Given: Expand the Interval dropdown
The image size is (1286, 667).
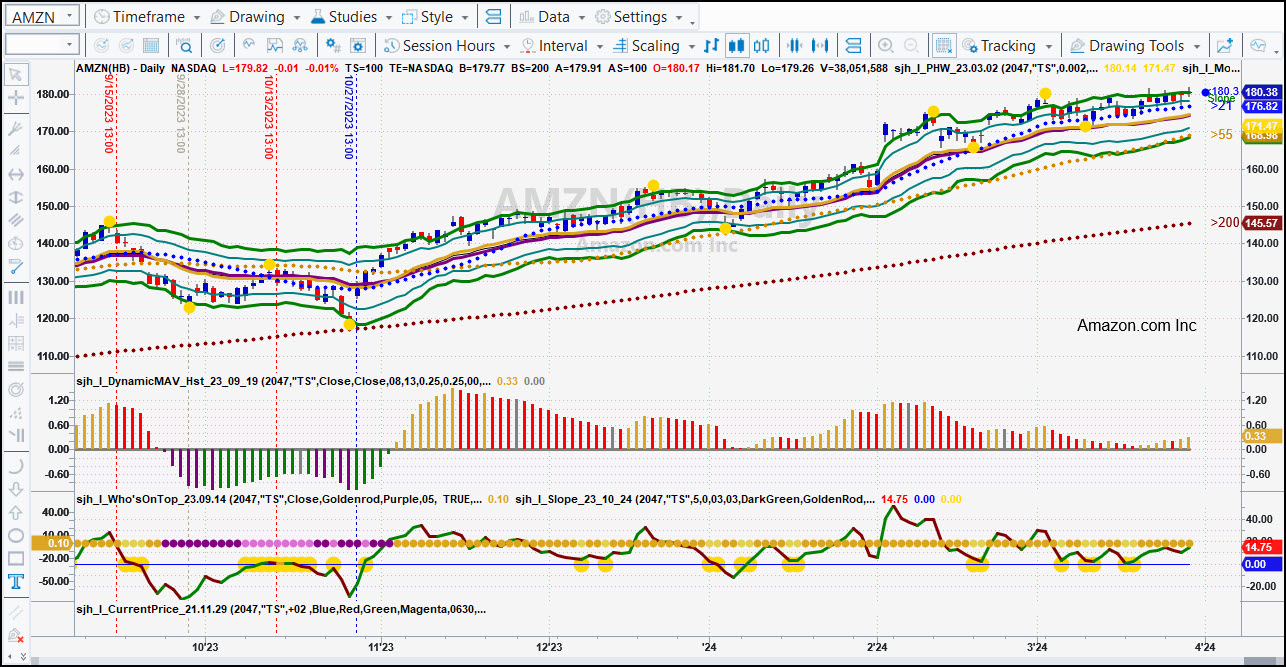Looking at the screenshot, I should 599,46.
